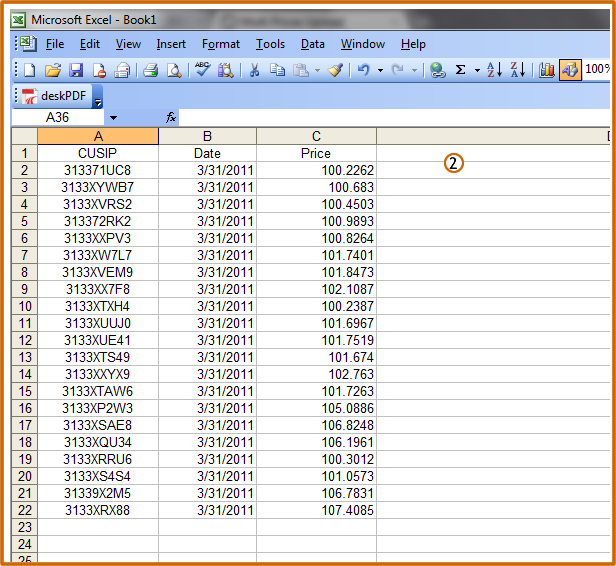
Task: Click the Permission document icon
Action: (99, 70)
